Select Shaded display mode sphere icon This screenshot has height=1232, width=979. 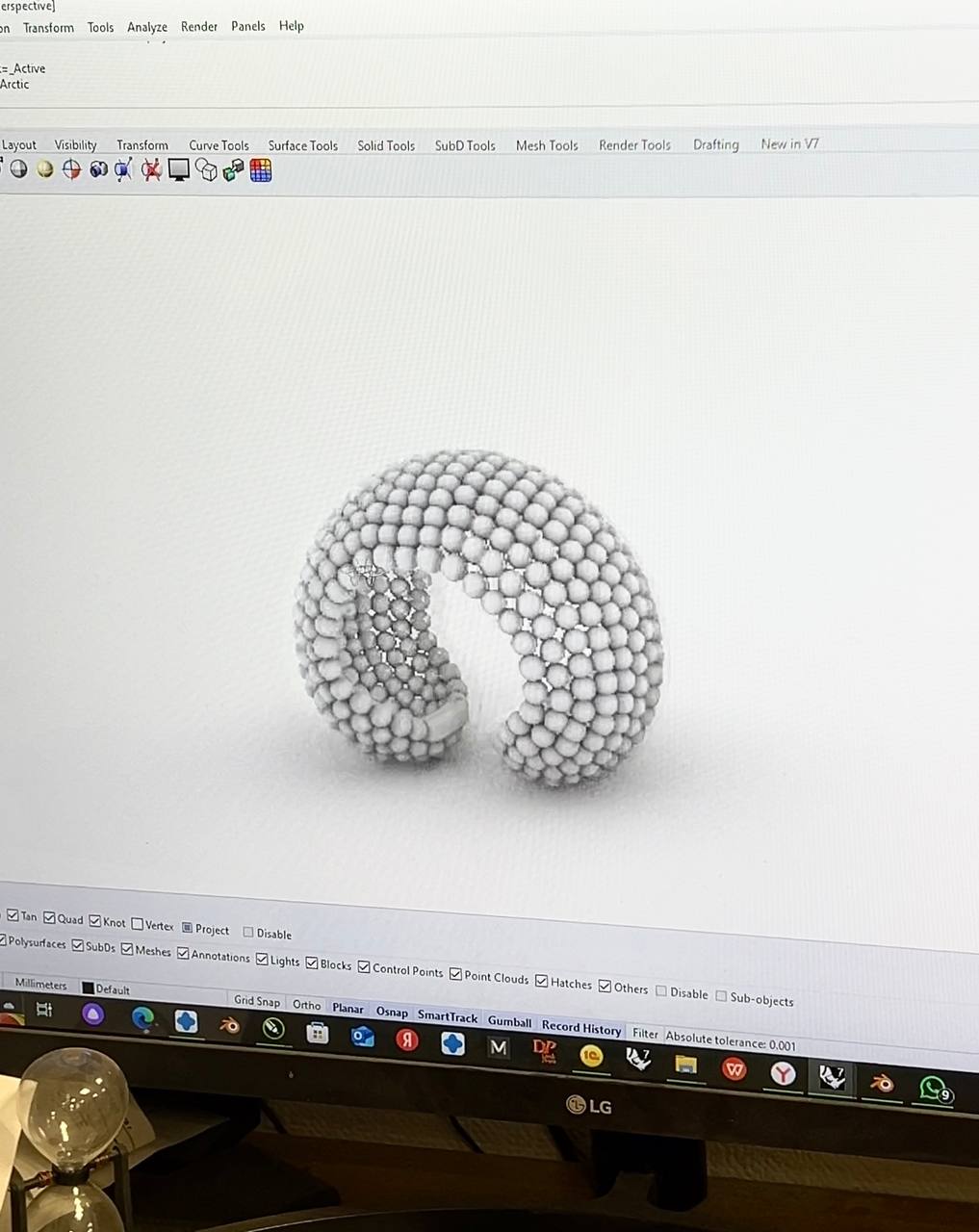18,169
